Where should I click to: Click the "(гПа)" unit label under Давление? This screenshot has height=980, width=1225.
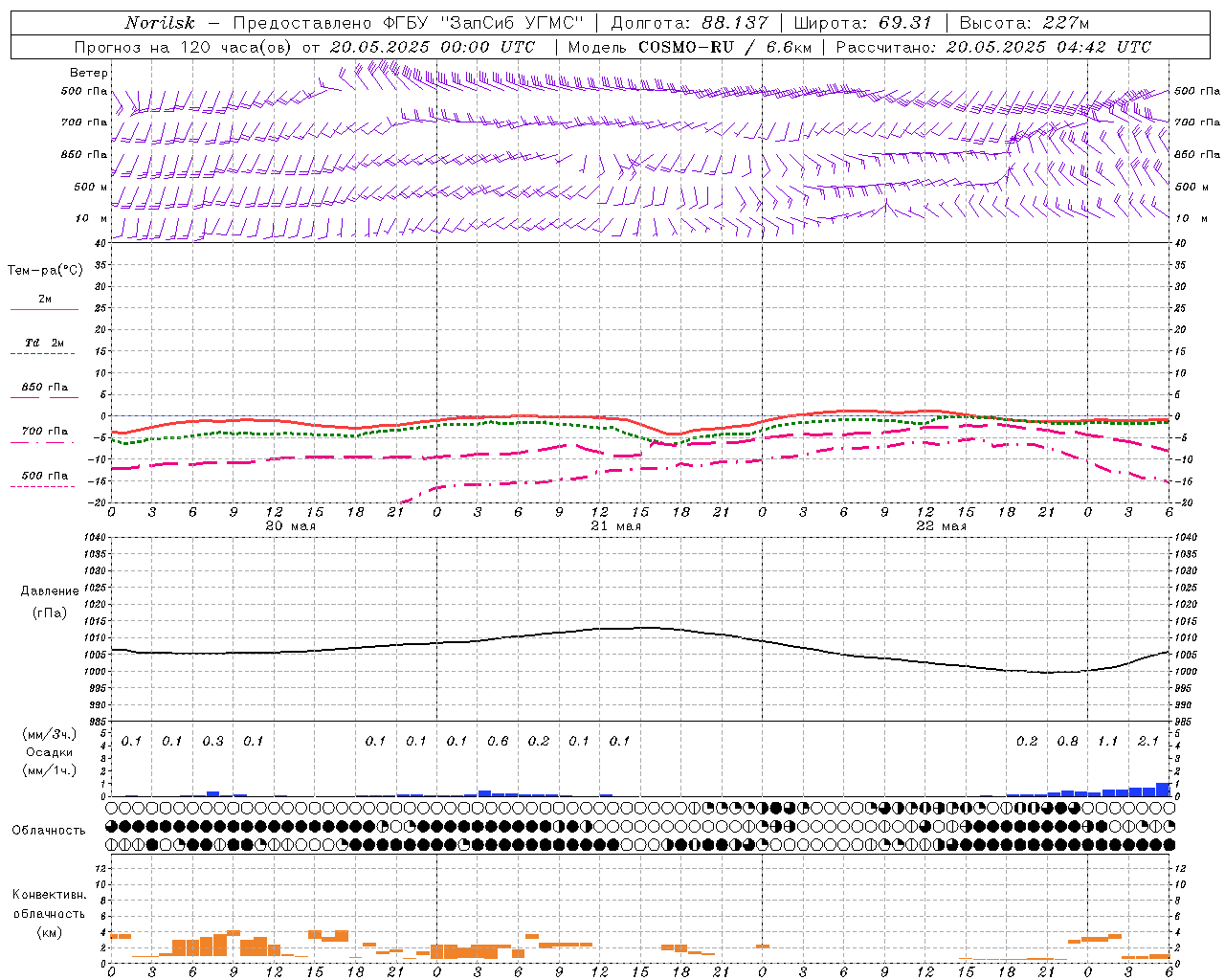[50, 612]
